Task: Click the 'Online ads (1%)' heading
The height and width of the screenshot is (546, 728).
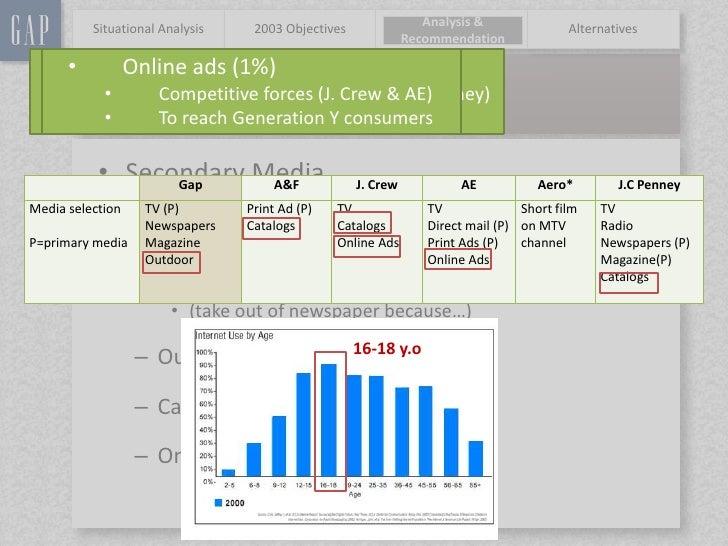Action: [199, 66]
